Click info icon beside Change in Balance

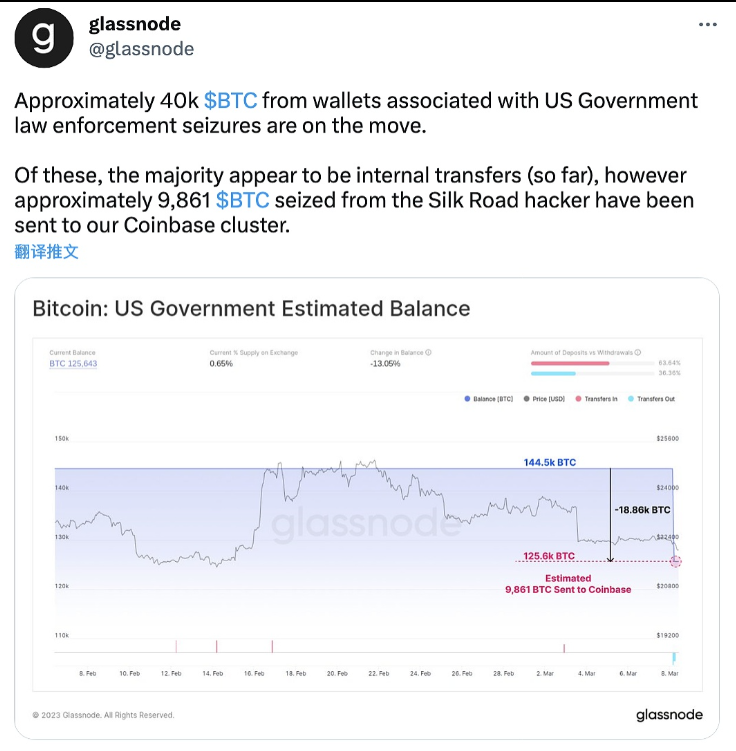428,352
